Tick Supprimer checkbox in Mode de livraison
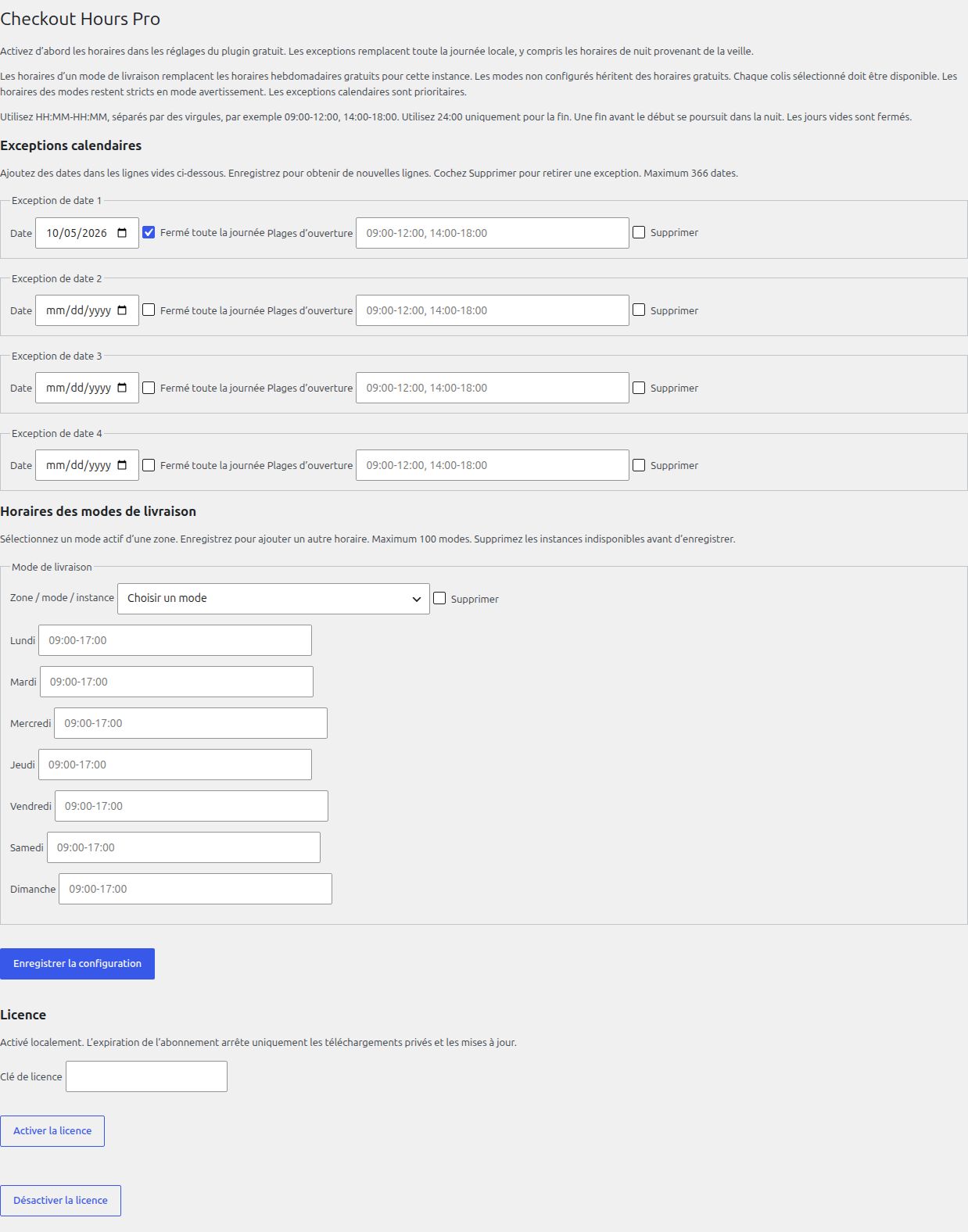 click(x=439, y=598)
